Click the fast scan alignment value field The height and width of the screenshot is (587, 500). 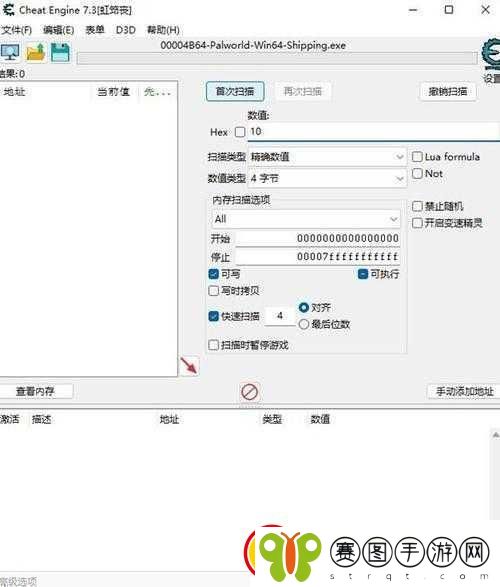(280, 316)
